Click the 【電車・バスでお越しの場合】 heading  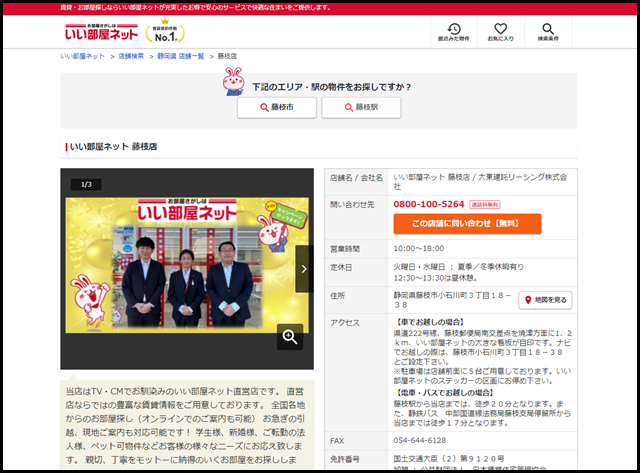click(x=445, y=393)
